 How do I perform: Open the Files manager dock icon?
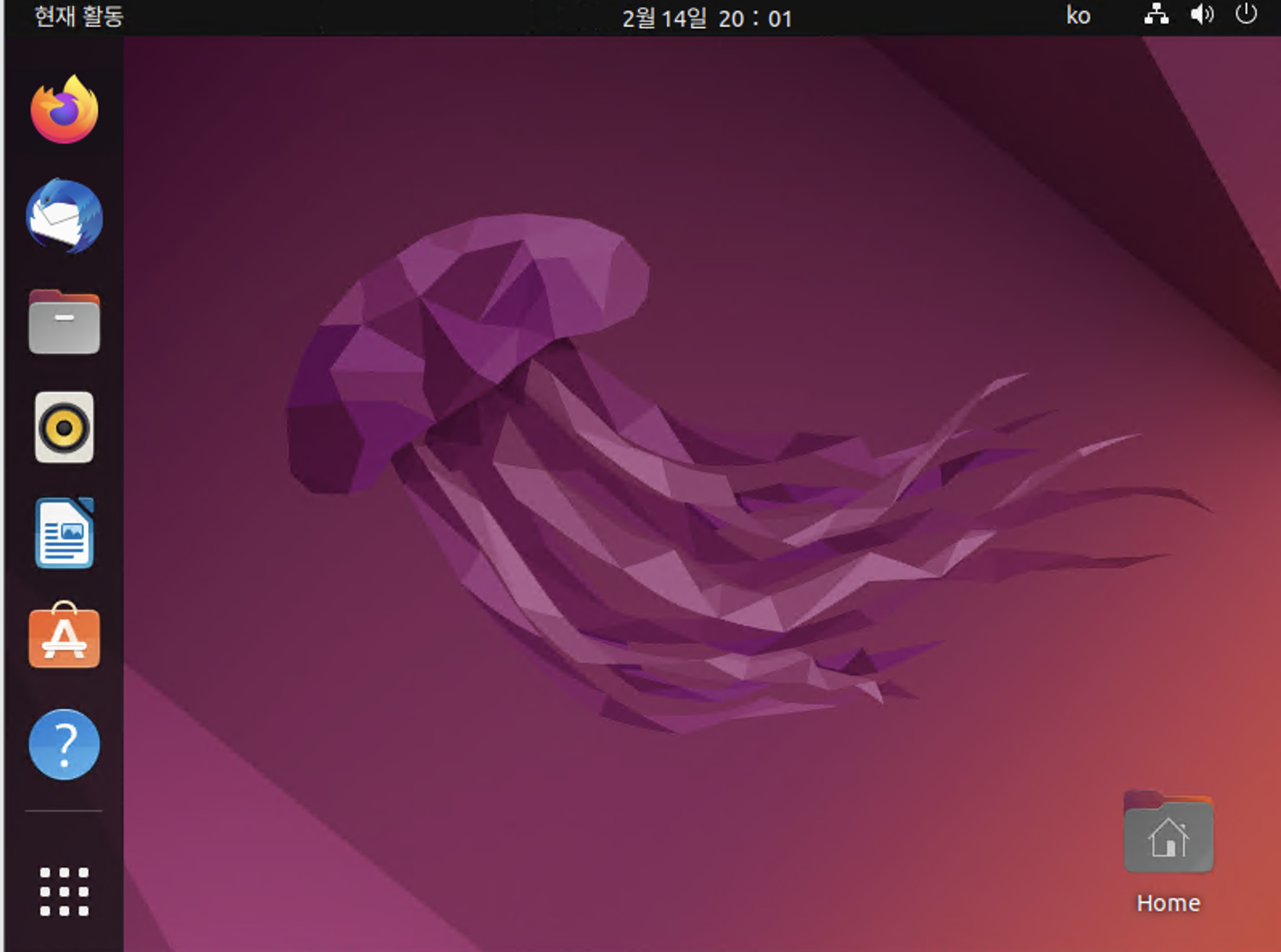[64, 321]
